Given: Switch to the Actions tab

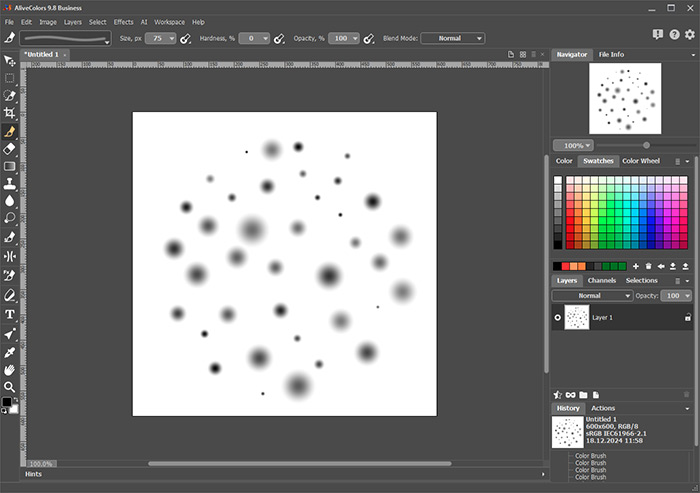Looking at the screenshot, I should point(603,408).
